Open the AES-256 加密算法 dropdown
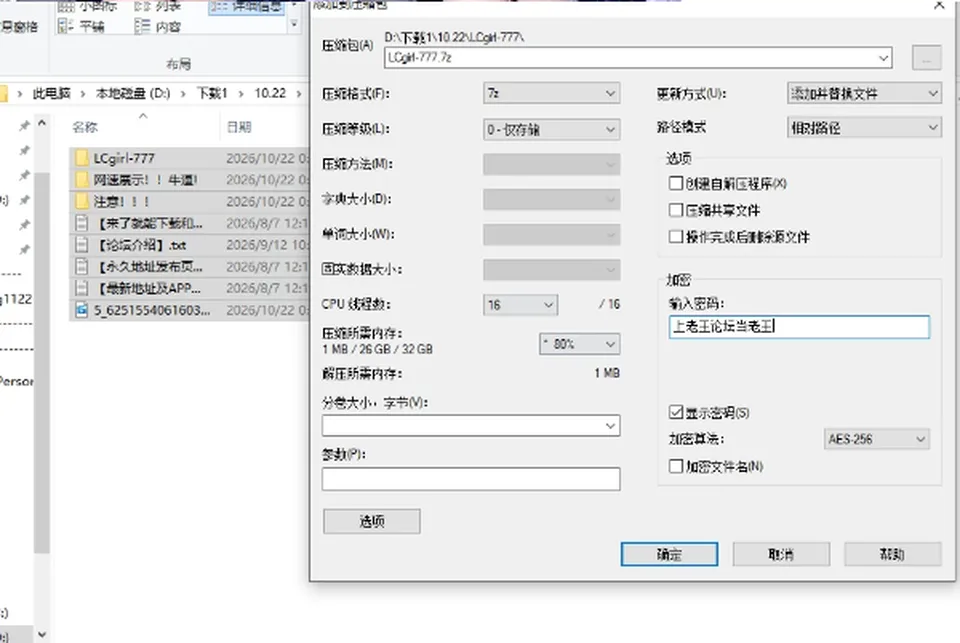The image size is (960, 643). 876,439
